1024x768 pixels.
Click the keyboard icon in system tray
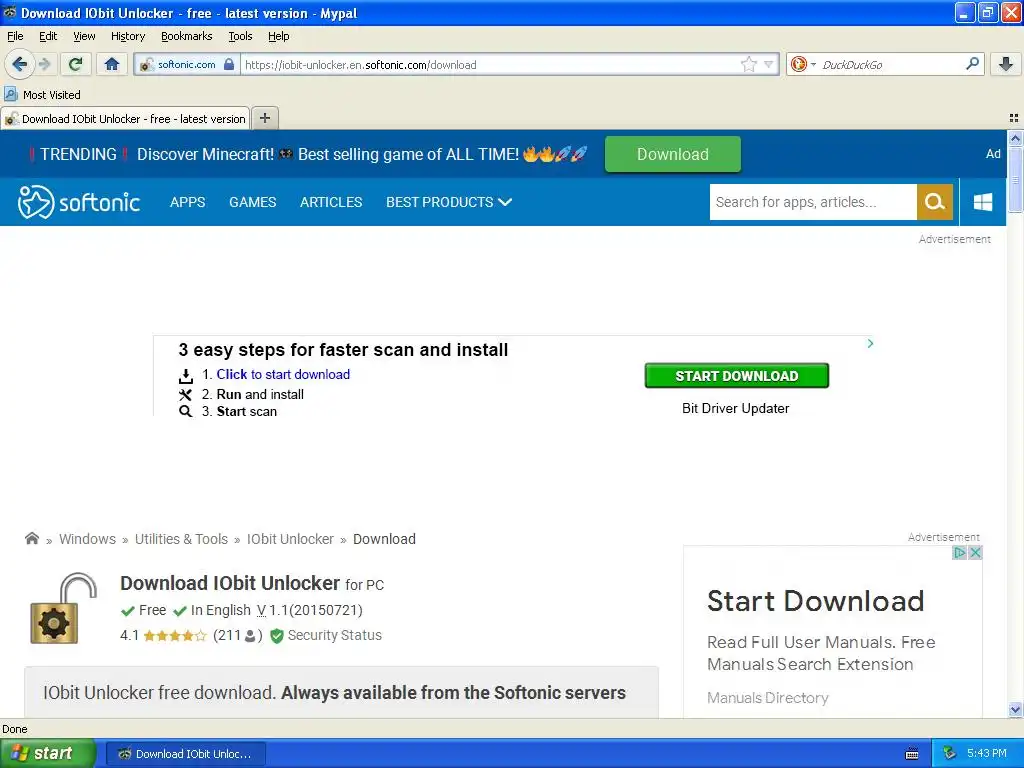tap(912, 754)
